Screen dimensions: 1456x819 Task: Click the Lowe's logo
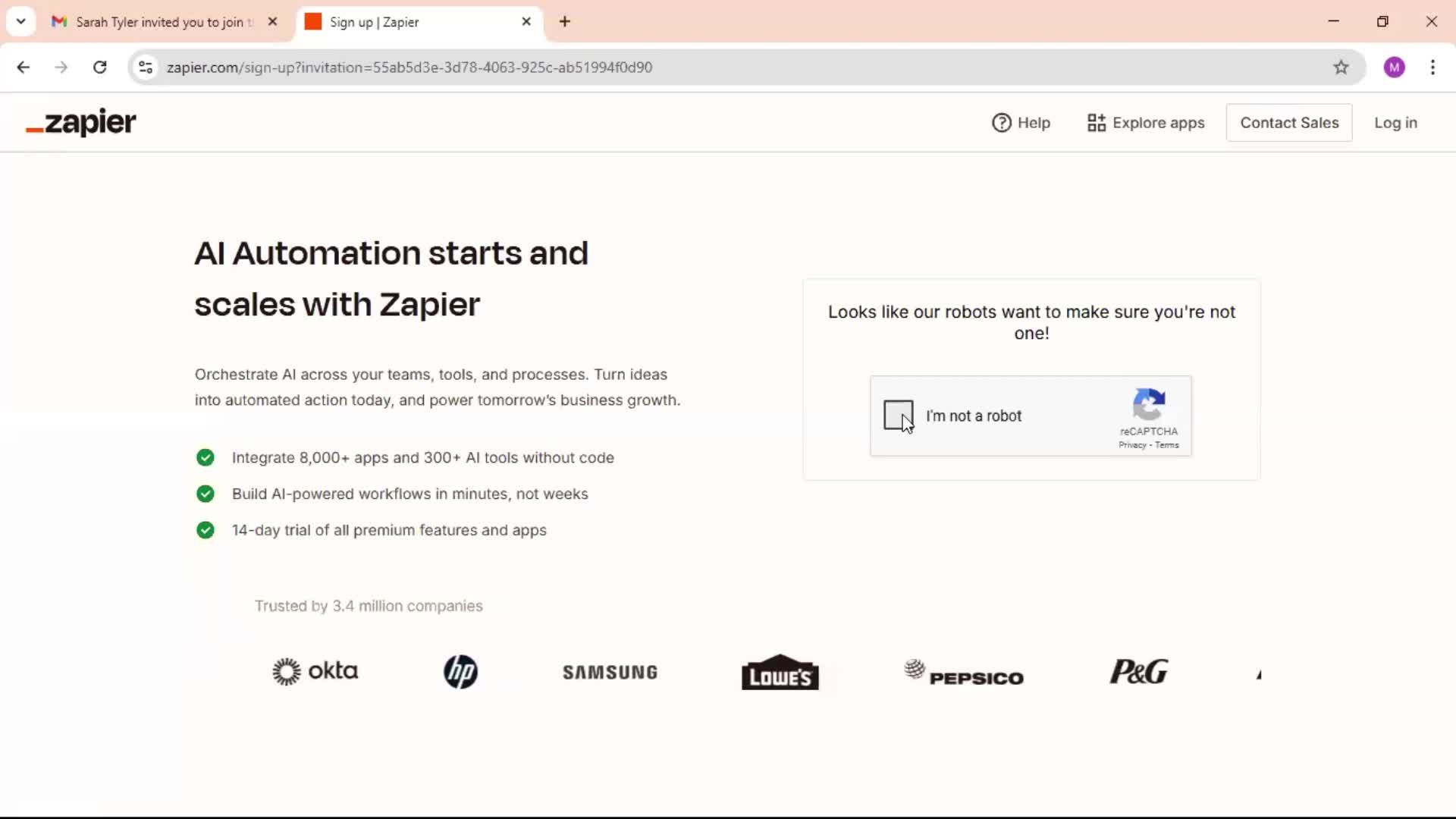click(x=780, y=672)
